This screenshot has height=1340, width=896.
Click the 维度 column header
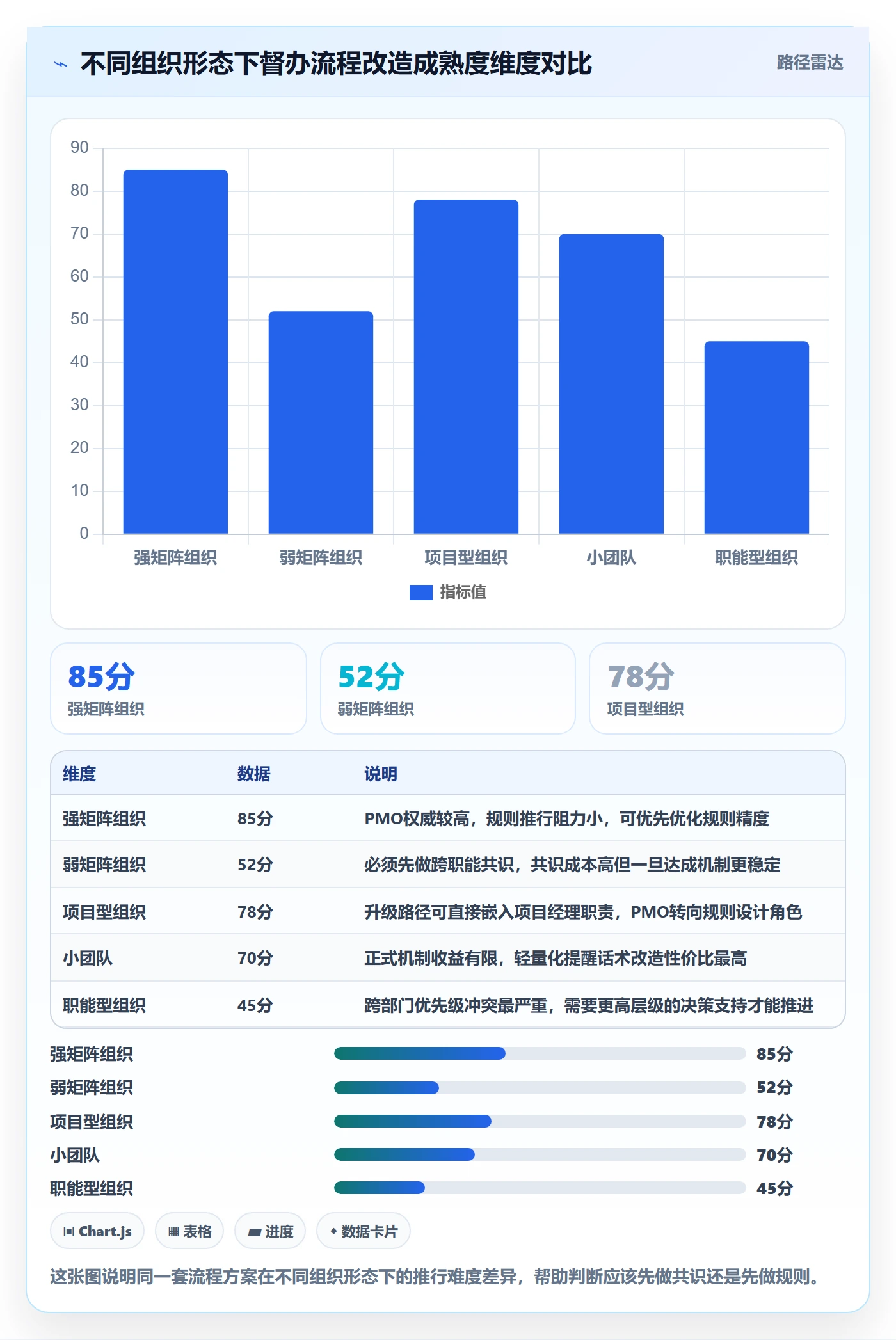click(x=79, y=774)
